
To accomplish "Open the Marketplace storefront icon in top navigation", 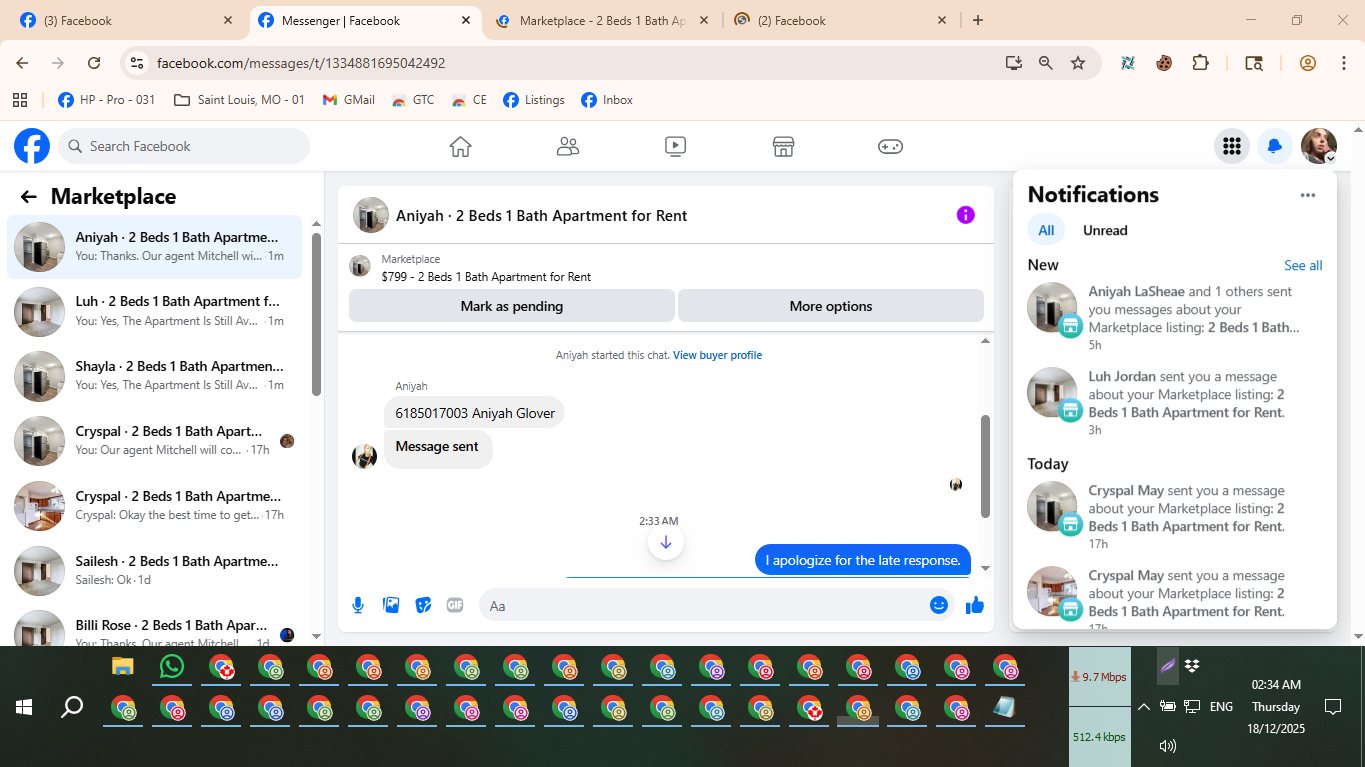I will point(783,147).
